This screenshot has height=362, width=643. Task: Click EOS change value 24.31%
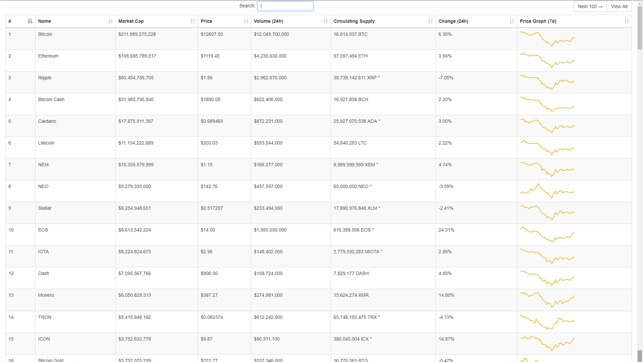coord(446,230)
